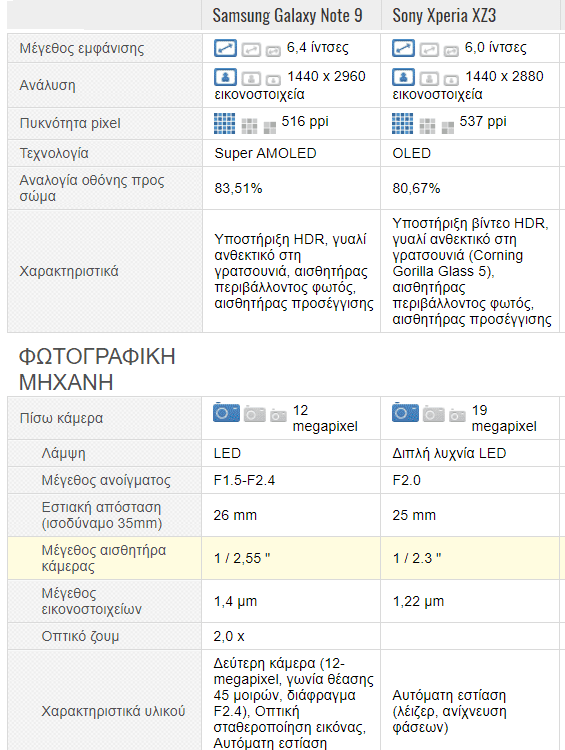This screenshot has height=750, width=565.
Task: Click the Αναλογία οθόνης προς σώμα label
Action: (x=92, y=188)
